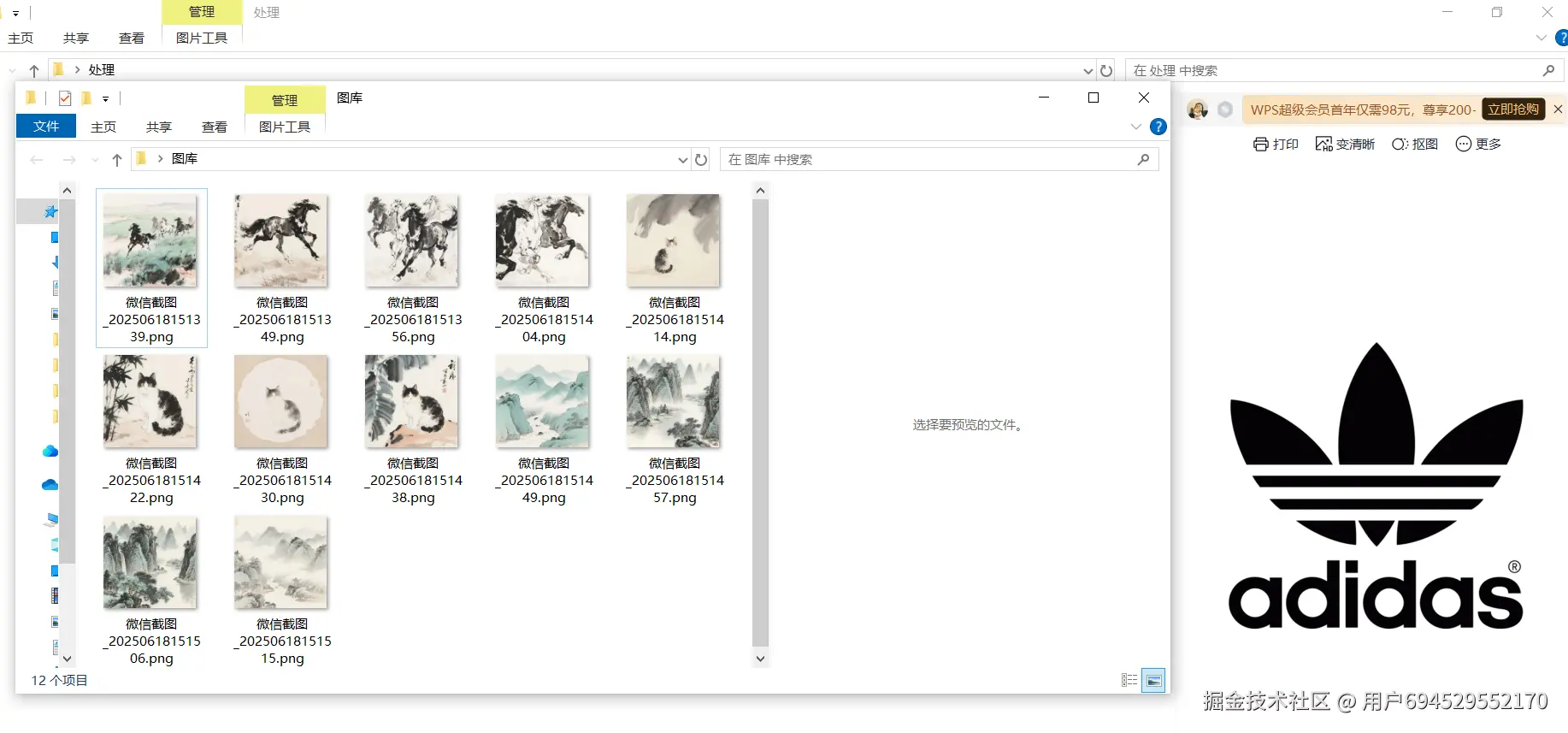Open the 更多 more options menu in the image viewer

tap(1478, 144)
